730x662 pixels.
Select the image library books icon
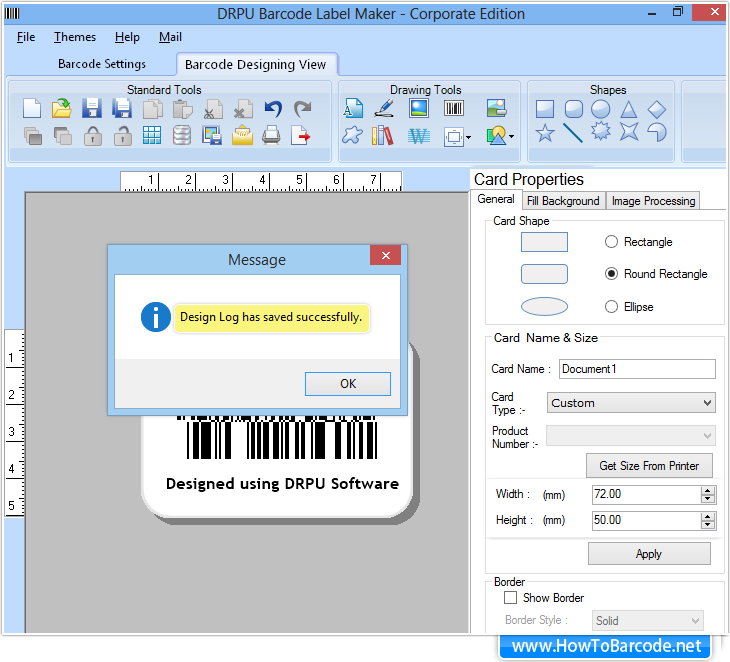(382, 135)
